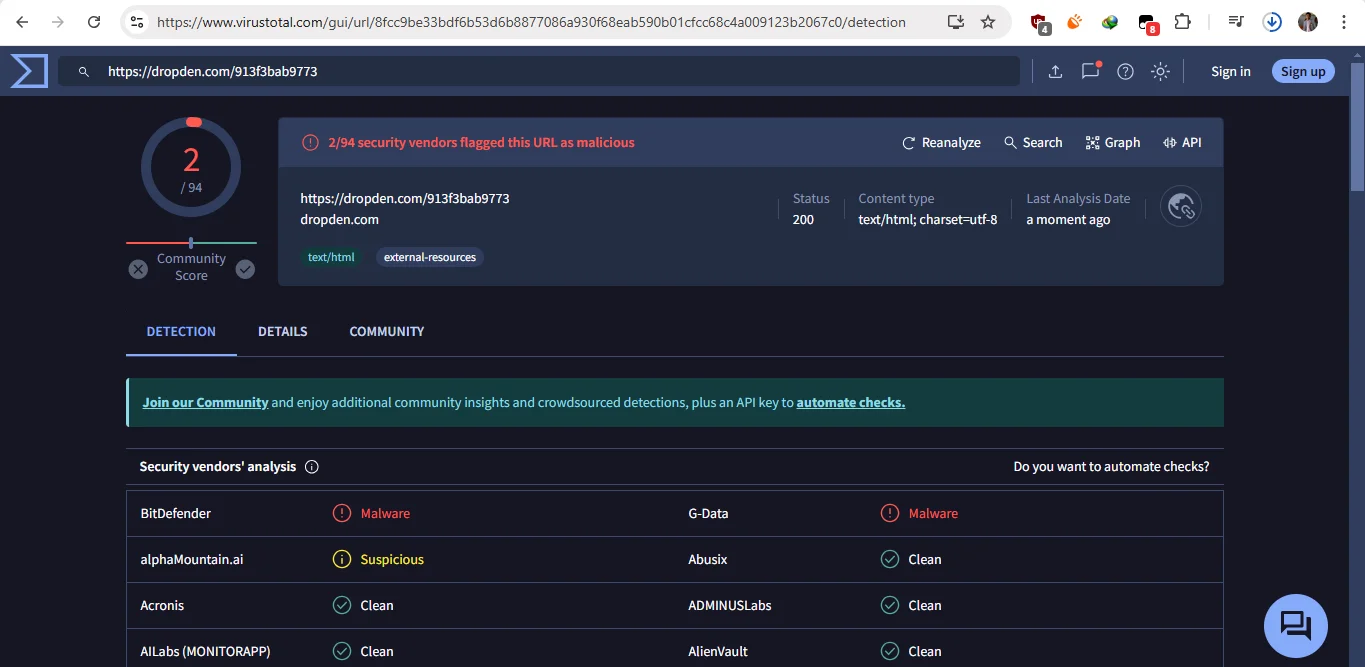Click Do you want to automate checks?
This screenshot has width=1365, height=667.
click(x=1111, y=467)
